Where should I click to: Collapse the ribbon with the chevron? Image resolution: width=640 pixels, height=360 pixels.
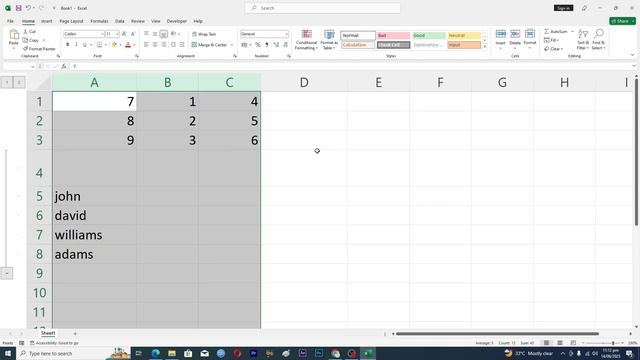(x=632, y=56)
